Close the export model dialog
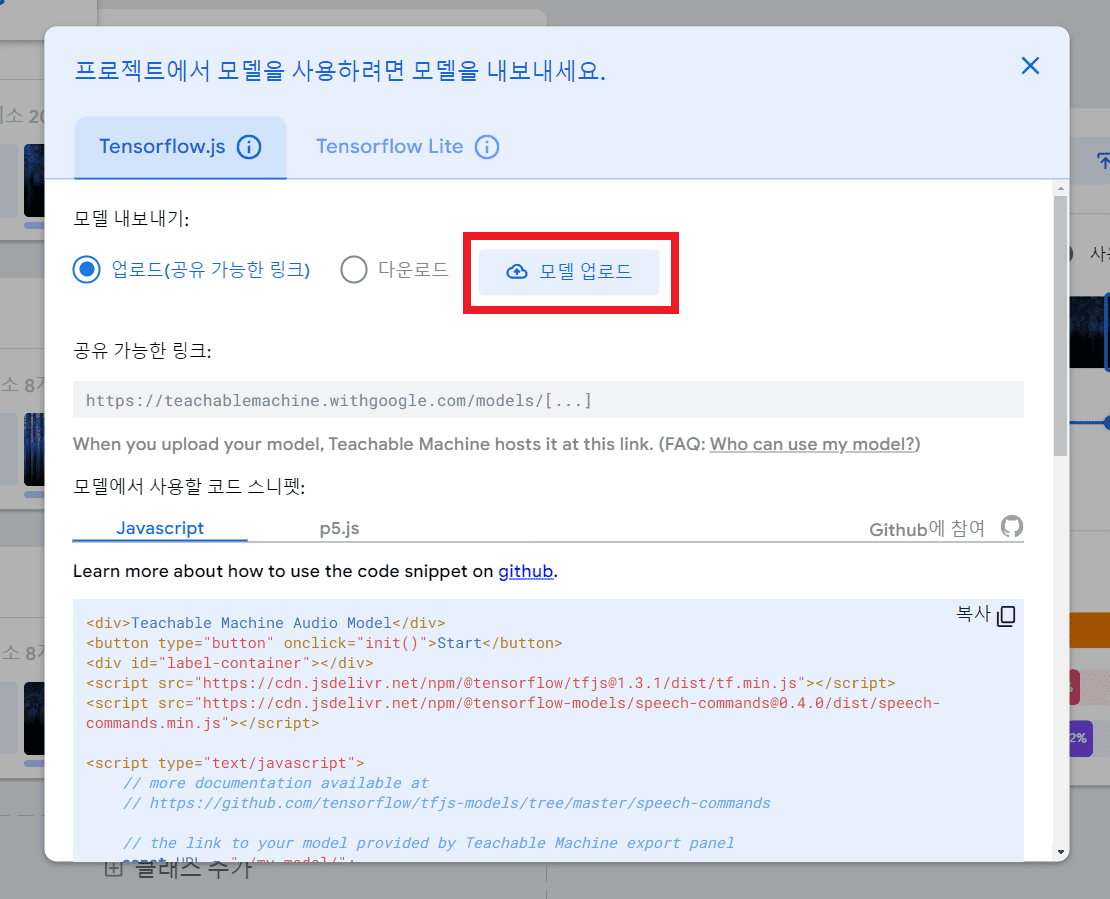 pyautogui.click(x=1030, y=66)
